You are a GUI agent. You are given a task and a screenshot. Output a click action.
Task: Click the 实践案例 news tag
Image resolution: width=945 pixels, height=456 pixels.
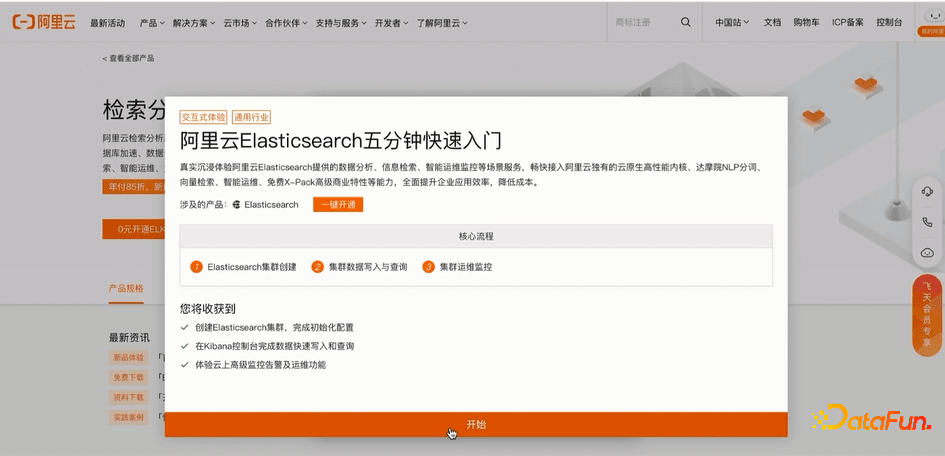pyautogui.click(x=128, y=417)
